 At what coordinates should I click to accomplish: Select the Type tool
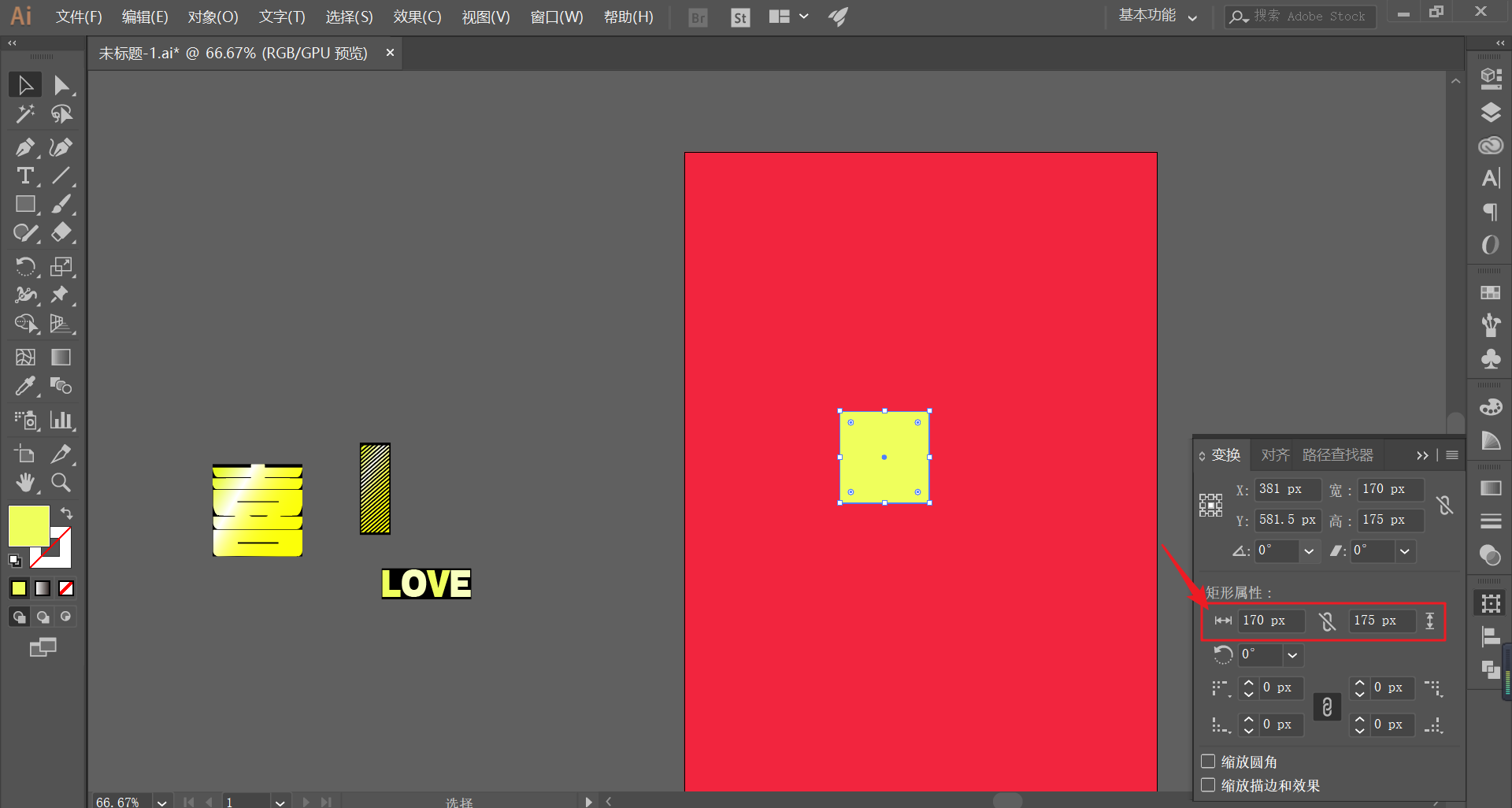coord(25,176)
